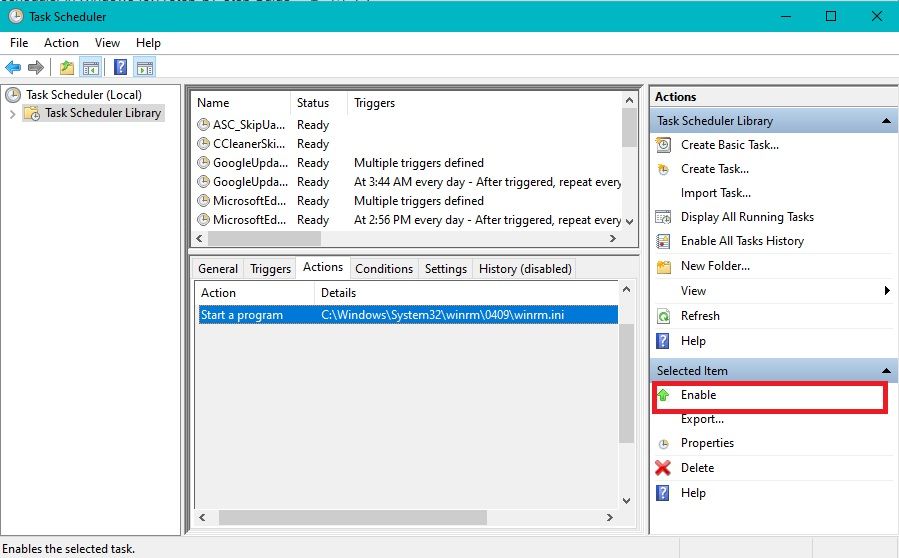899x558 pixels.
Task: Switch to the Conditions tab
Action: click(x=383, y=269)
